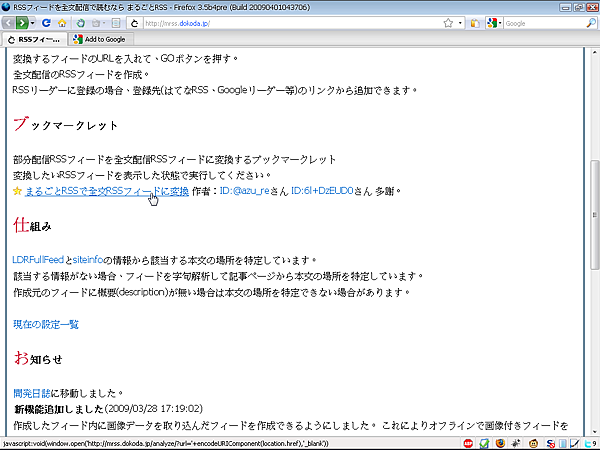Click the green globe toolbar icon
The image size is (600, 450).
point(80,23)
